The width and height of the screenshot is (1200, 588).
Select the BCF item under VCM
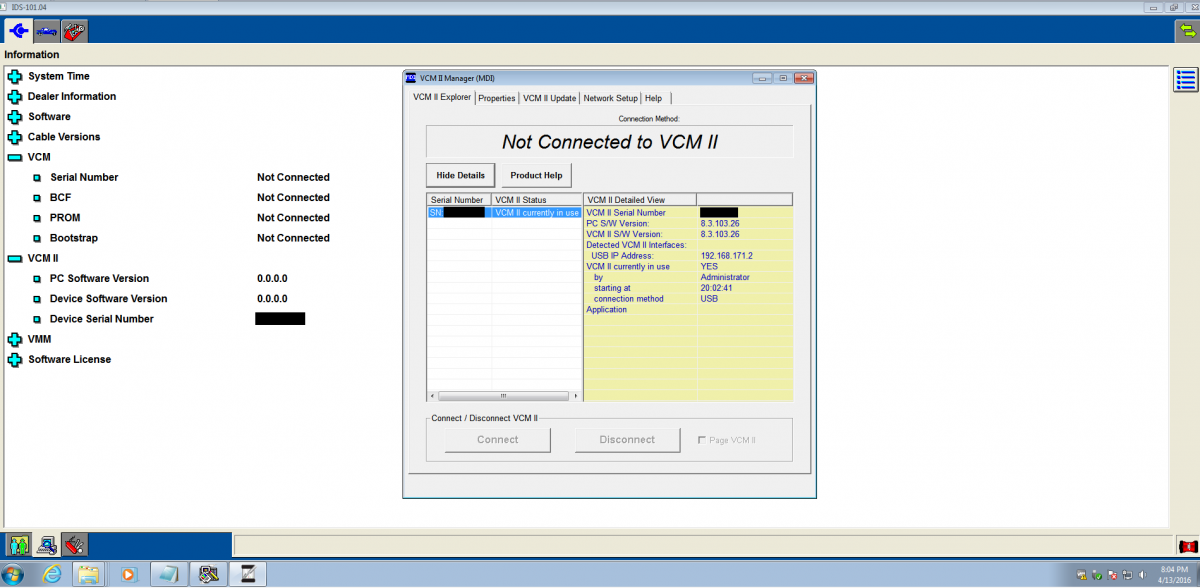click(60, 198)
